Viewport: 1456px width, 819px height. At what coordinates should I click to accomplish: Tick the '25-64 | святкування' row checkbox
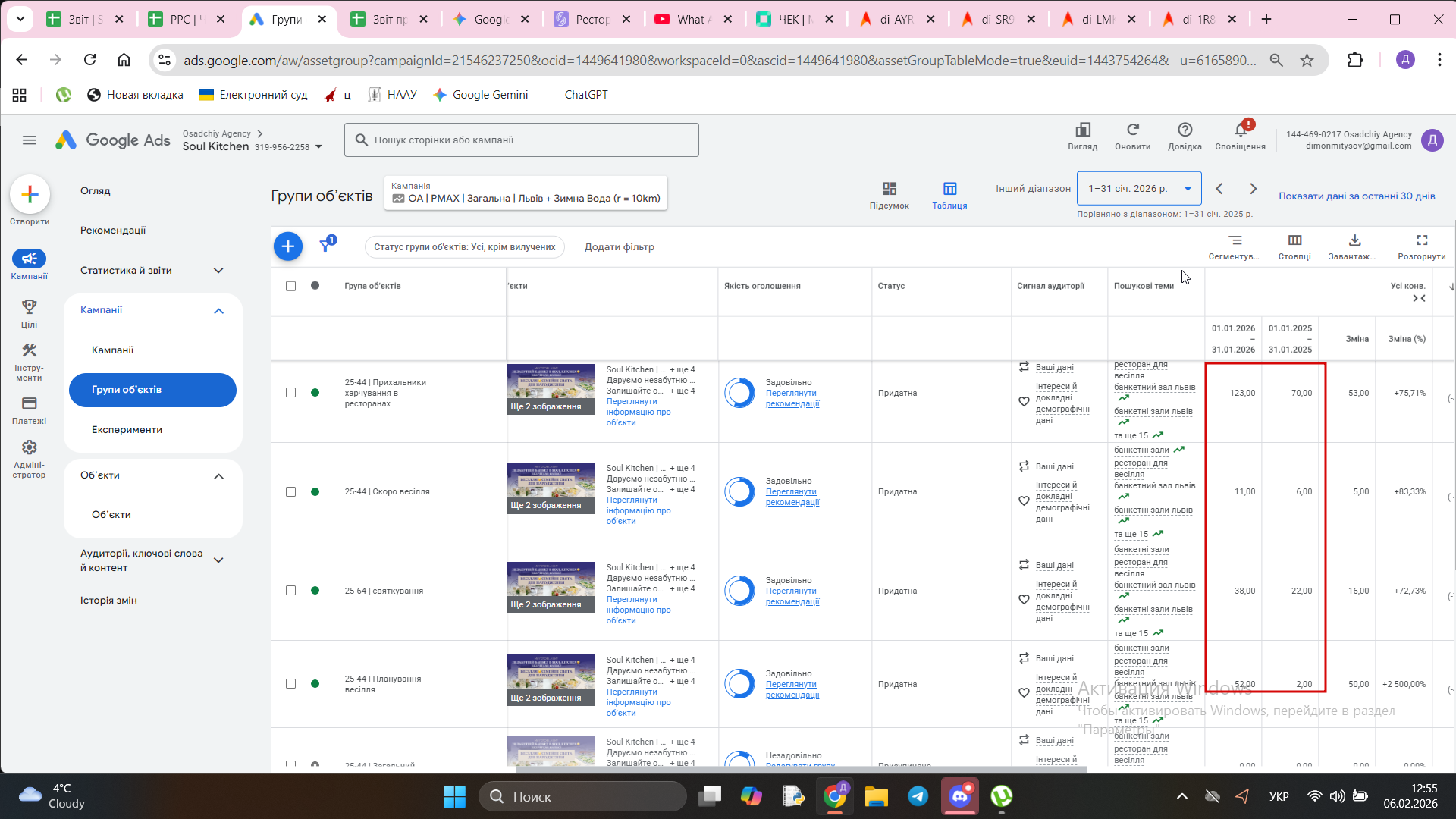coord(290,591)
